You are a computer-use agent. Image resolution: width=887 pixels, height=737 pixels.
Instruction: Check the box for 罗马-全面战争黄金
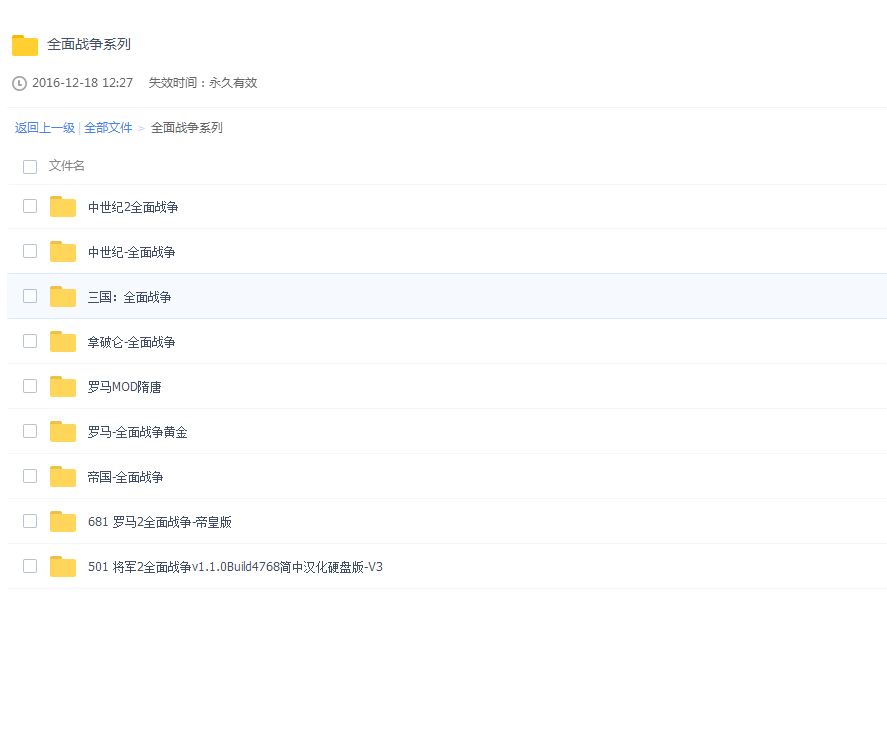(30, 431)
